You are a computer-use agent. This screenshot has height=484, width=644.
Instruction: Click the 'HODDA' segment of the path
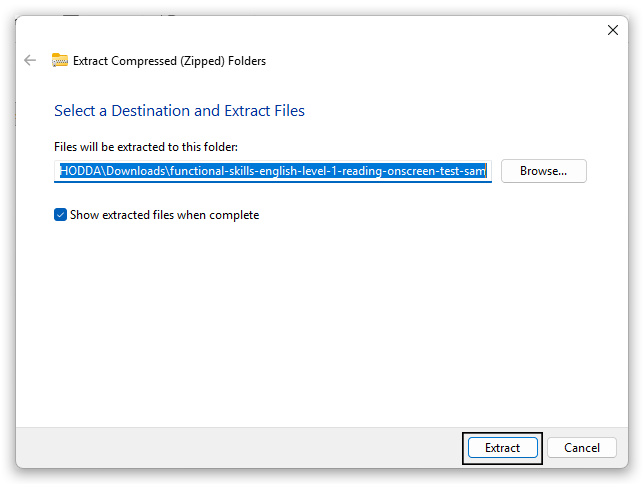[81, 171]
